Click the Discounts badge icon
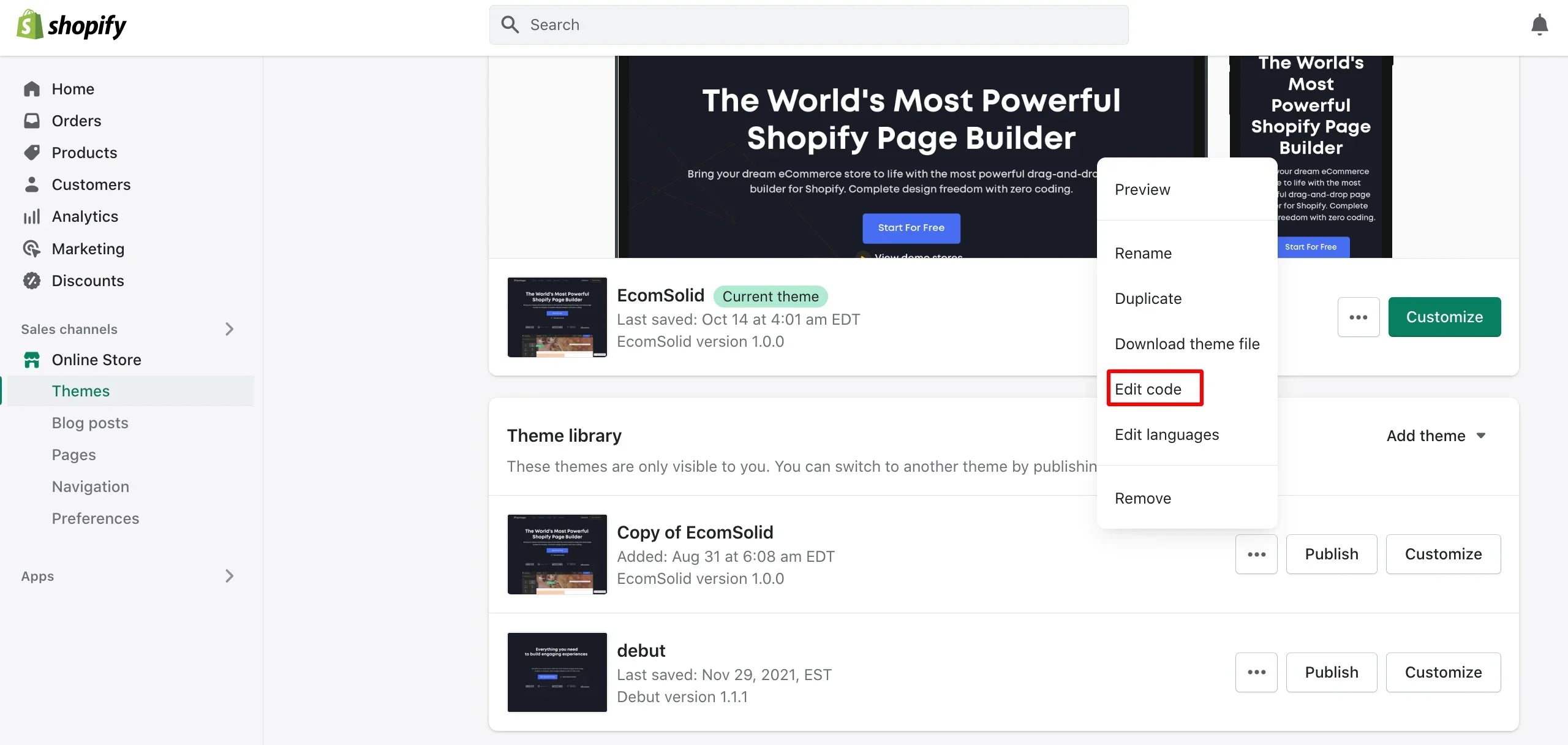1568x745 pixels. 32,281
